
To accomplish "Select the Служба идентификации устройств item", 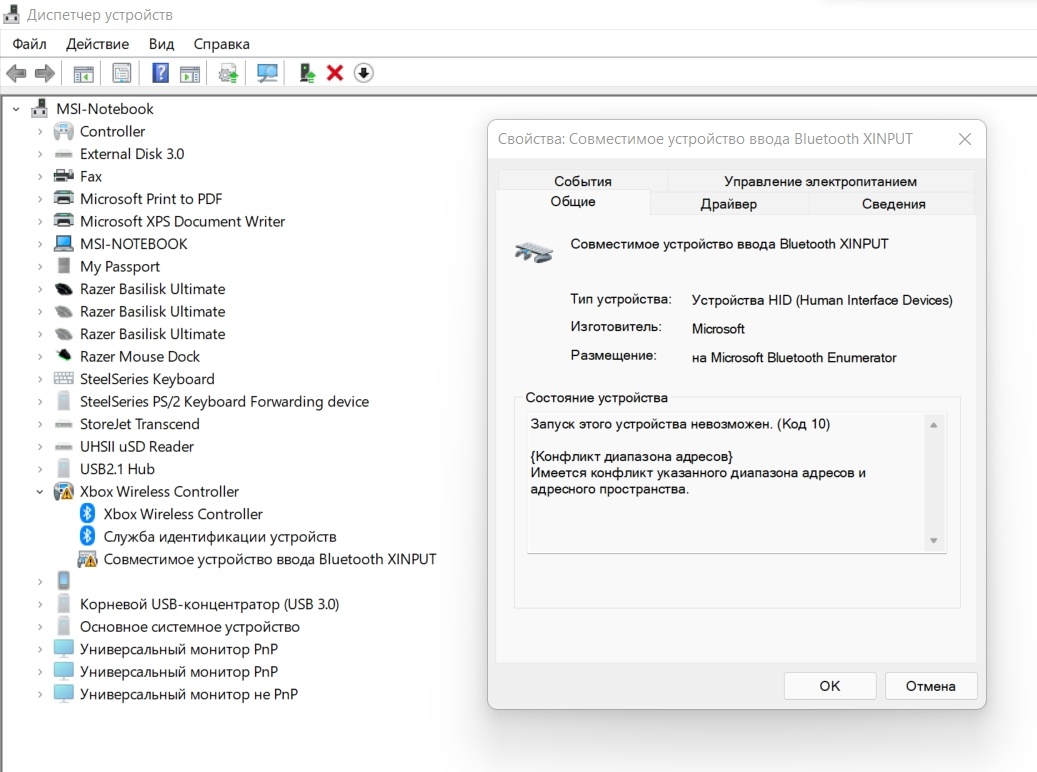I will click(220, 536).
